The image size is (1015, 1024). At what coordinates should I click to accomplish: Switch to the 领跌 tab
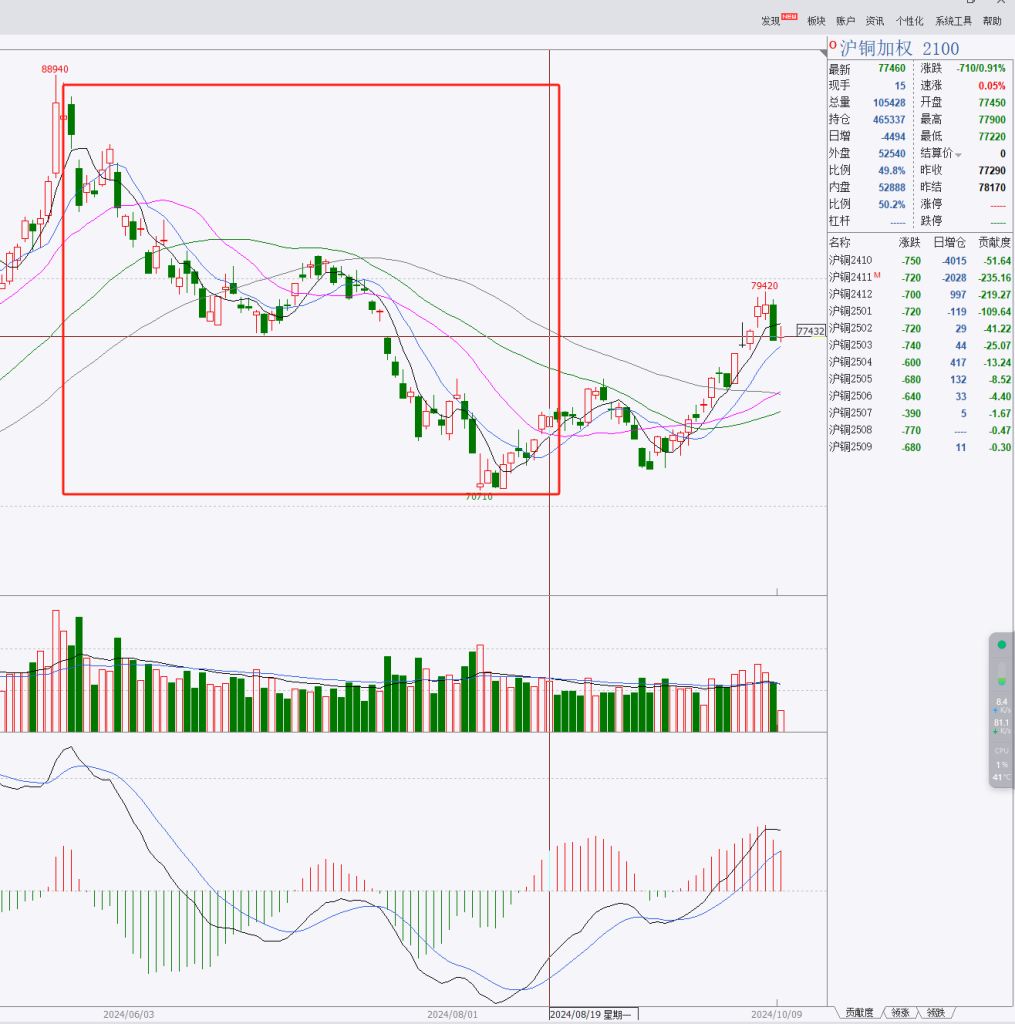pos(934,1013)
